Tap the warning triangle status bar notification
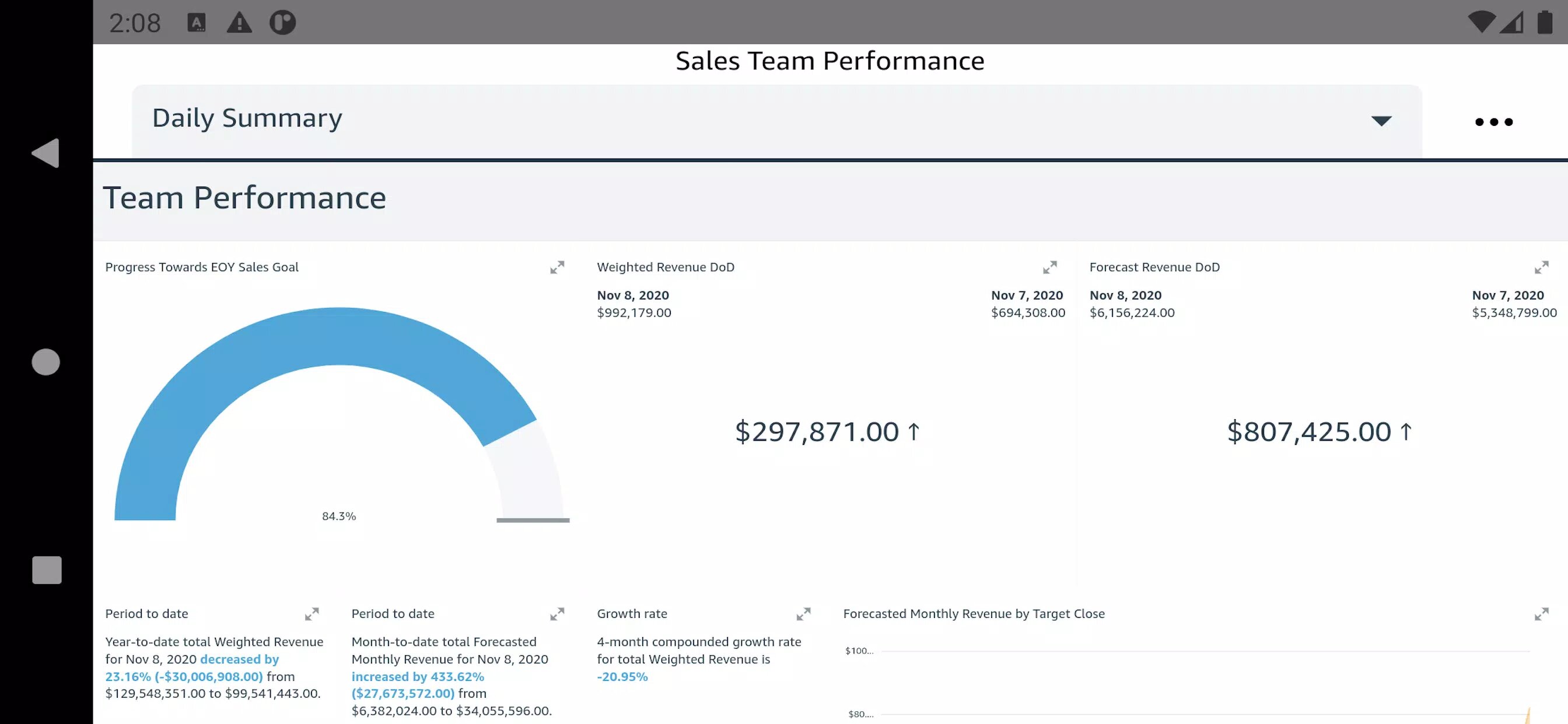 (239, 23)
